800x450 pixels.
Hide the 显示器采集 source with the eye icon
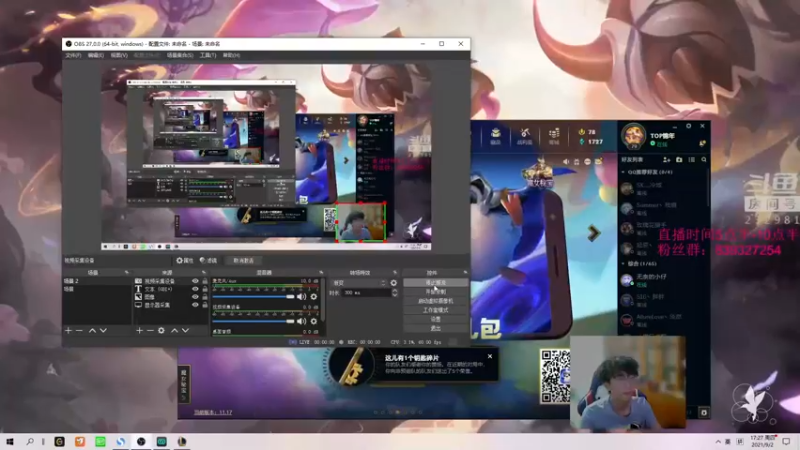coord(195,305)
